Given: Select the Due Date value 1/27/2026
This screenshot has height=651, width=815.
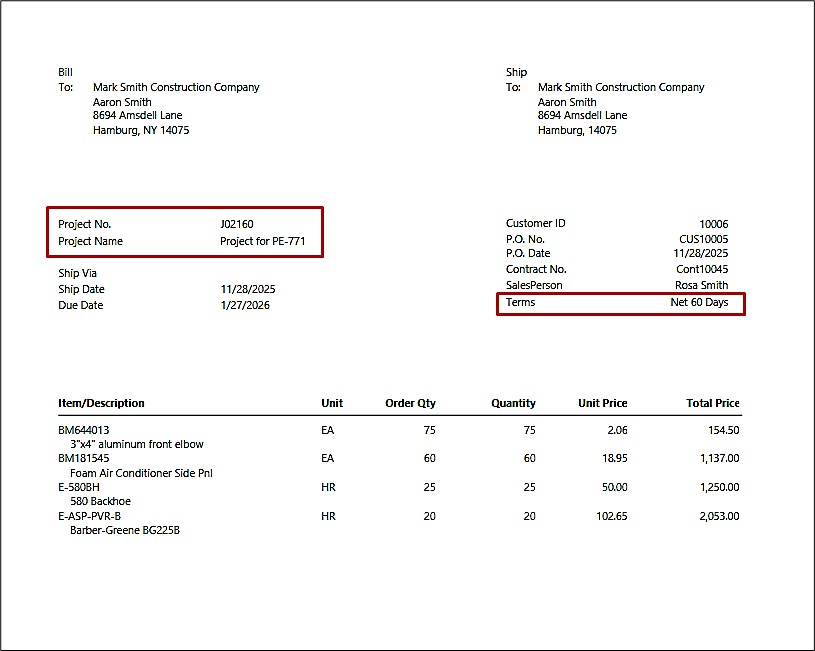Looking at the screenshot, I should 244,305.
